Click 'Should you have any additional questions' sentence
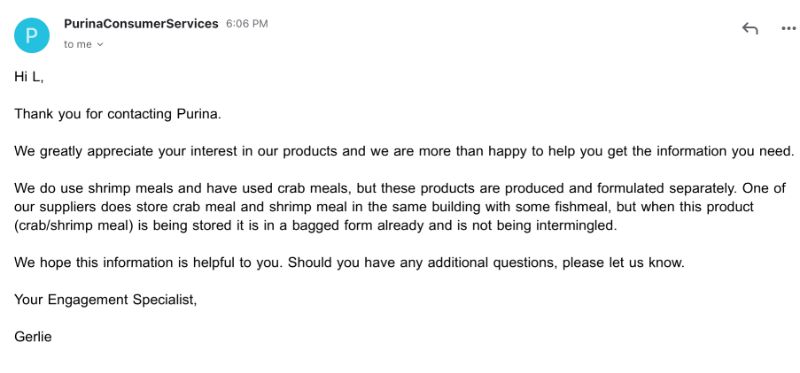The image size is (800, 373). coord(486,263)
